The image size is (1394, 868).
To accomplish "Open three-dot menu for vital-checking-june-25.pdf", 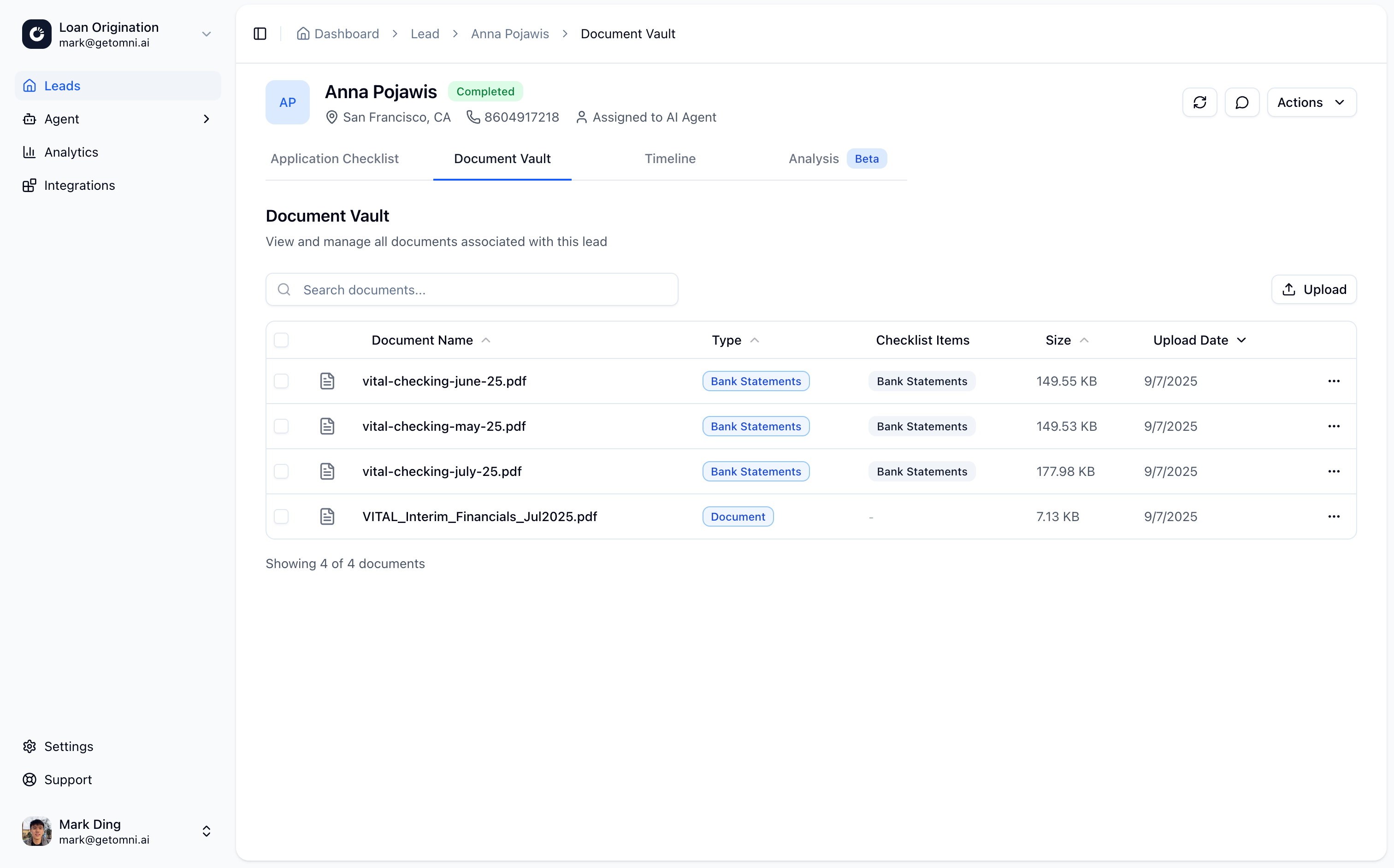I will [1333, 381].
